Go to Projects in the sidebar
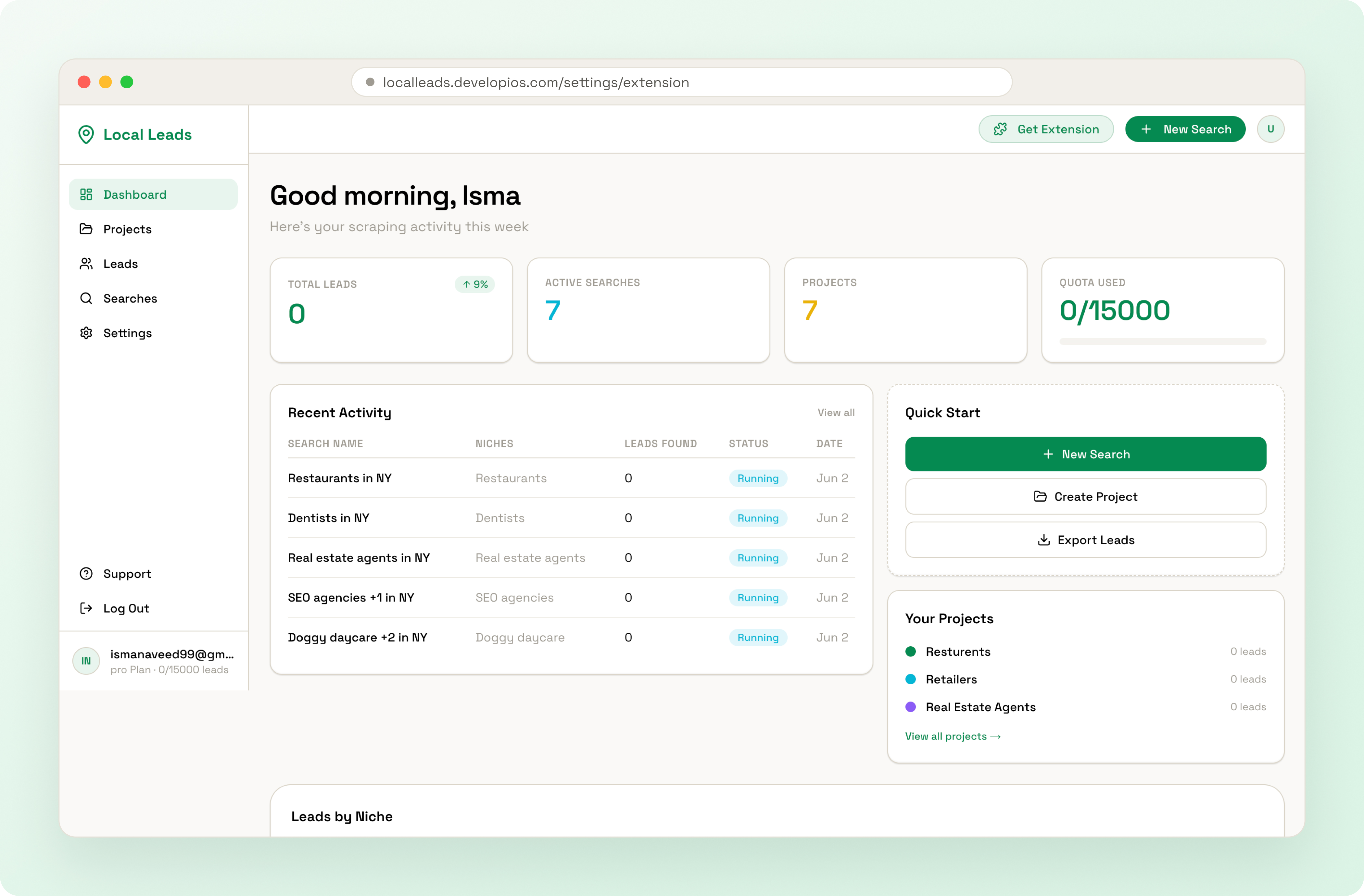The image size is (1364, 896). (153, 229)
